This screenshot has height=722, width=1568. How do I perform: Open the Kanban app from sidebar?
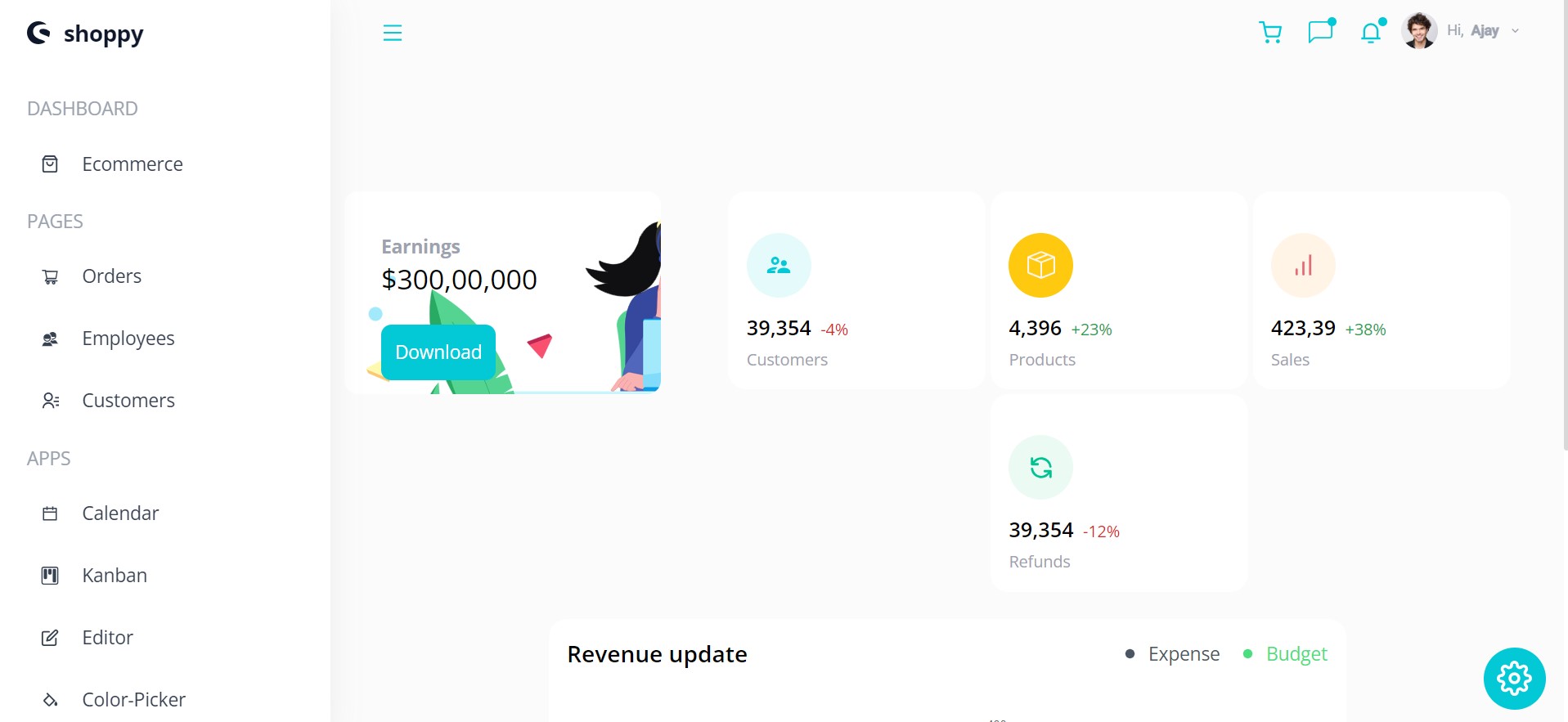click(114, 575)
